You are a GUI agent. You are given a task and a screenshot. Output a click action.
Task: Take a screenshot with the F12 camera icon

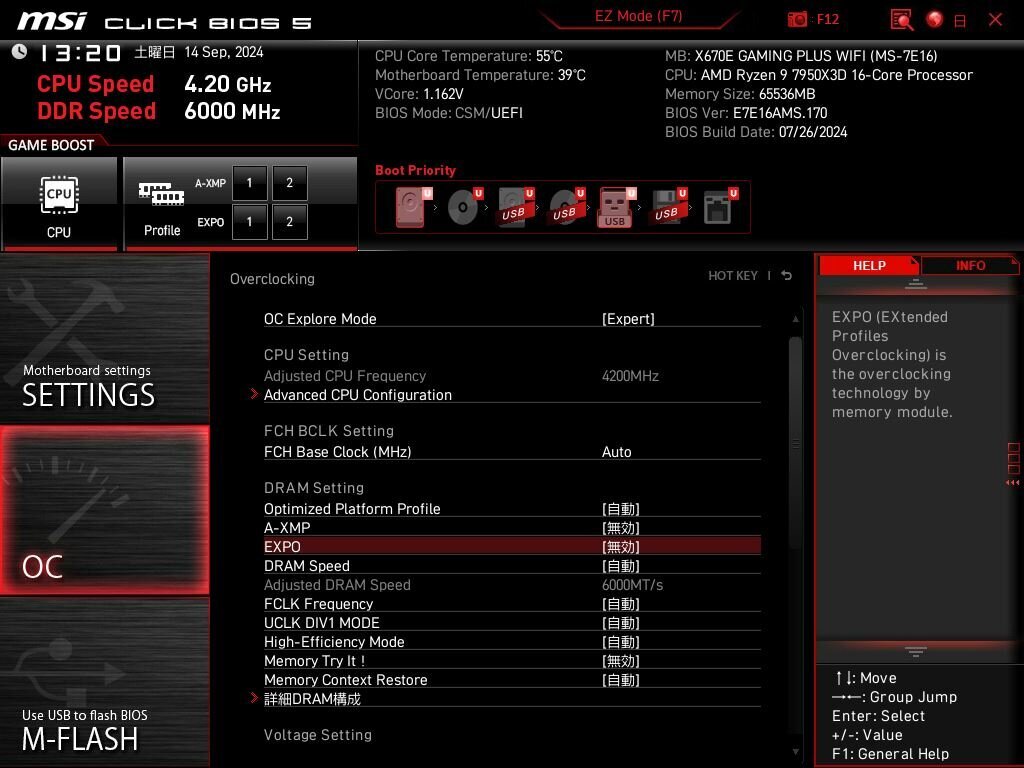(x=797, y=19)
